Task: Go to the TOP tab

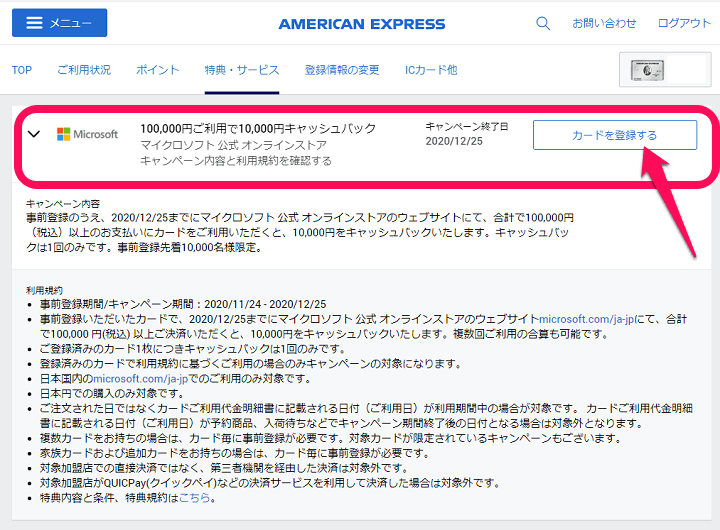Action: click(22, 70)
